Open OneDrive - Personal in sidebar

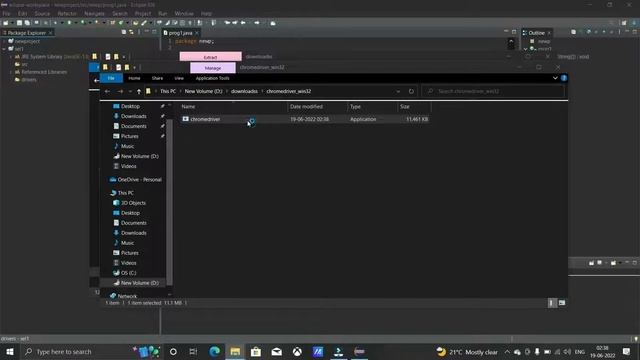point(139,180)
